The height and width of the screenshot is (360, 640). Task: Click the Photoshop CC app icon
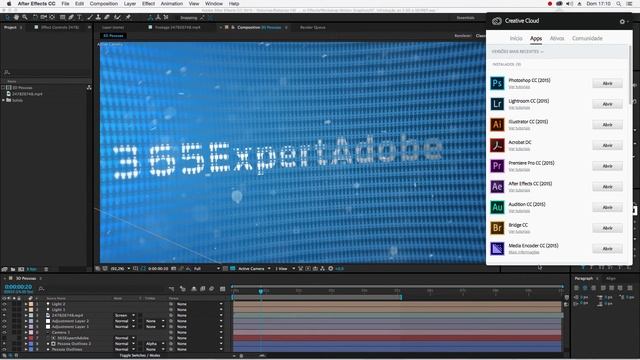click(x=497, y=83)
